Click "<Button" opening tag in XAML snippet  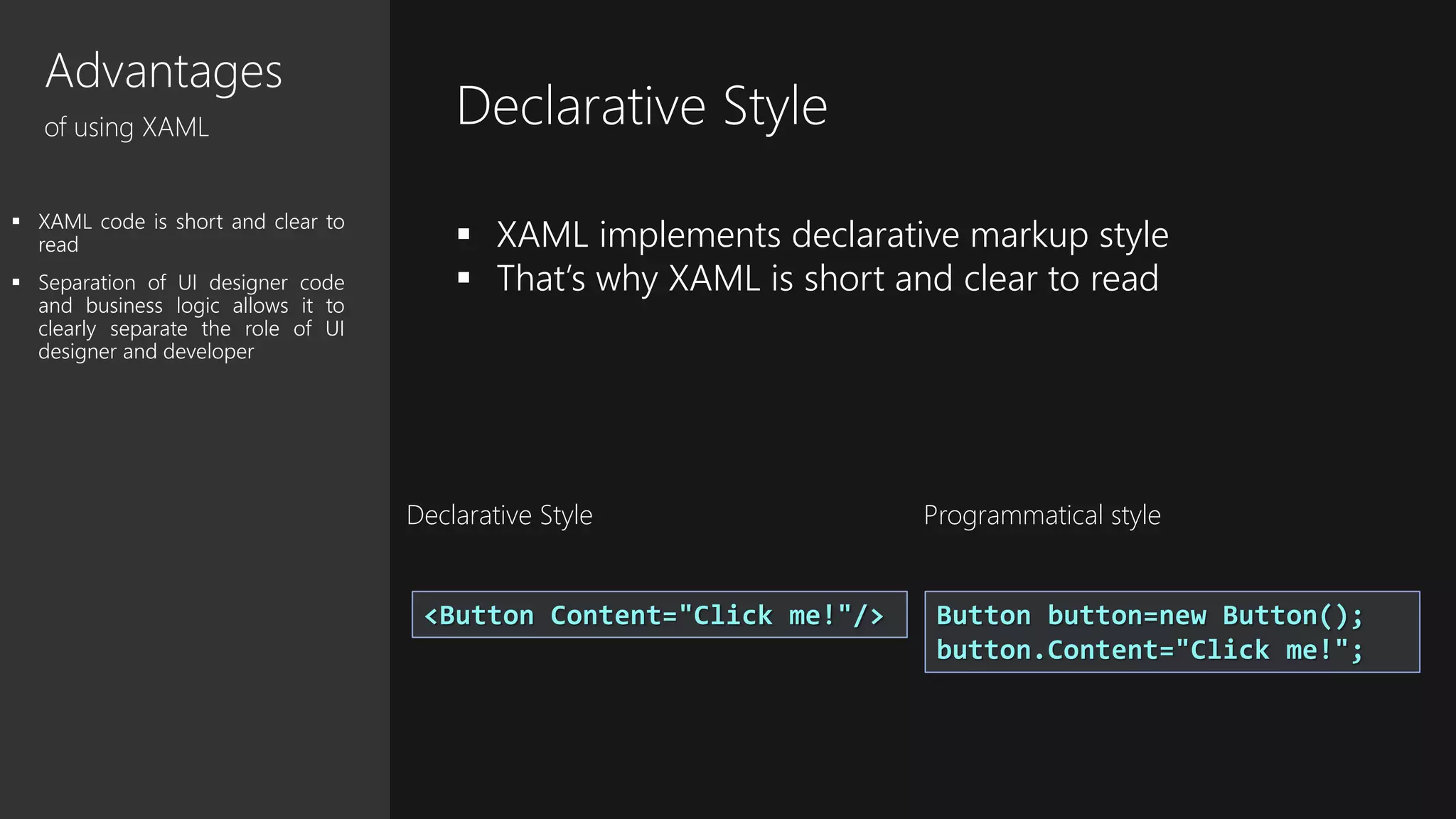478,616
